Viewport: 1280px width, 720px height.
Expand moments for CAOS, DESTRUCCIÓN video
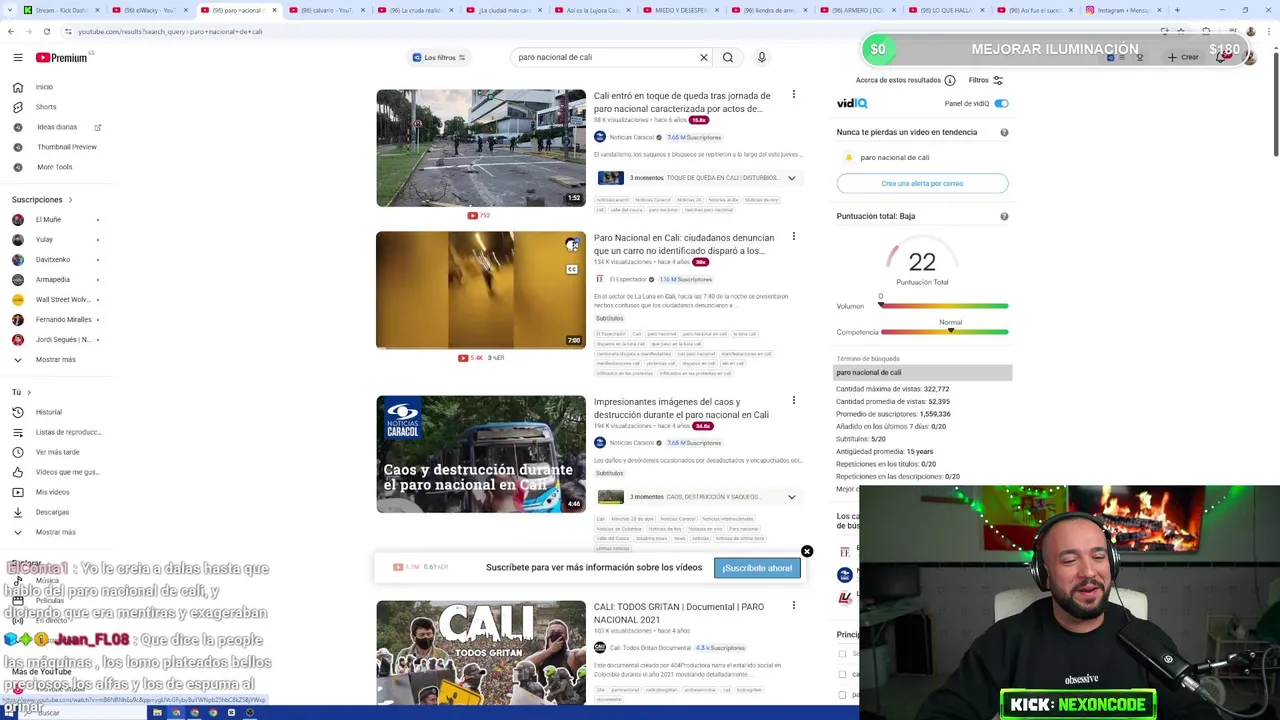[x=791, y=497]
